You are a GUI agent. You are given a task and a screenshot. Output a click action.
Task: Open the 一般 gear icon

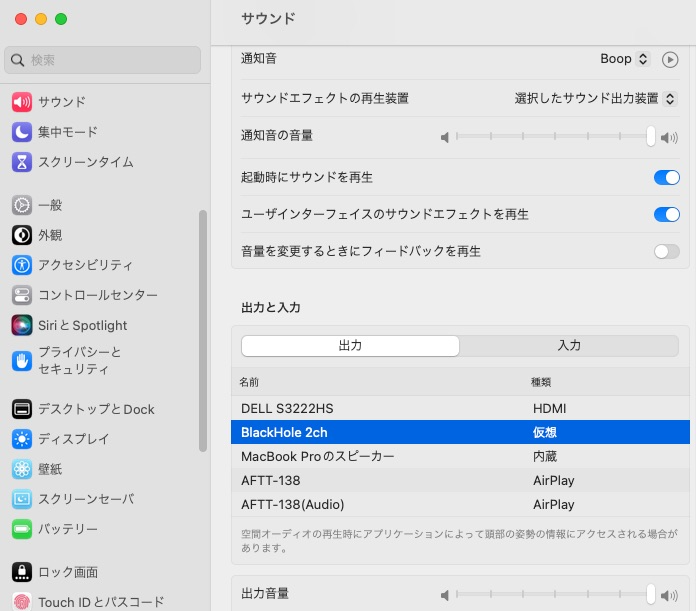click(x=22, y=205)
